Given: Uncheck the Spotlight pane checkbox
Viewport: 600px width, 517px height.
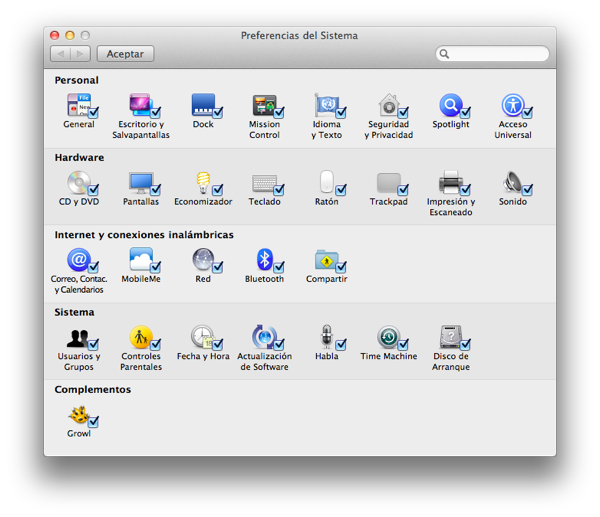Looking at the screenshot, I should coord(465,113).
